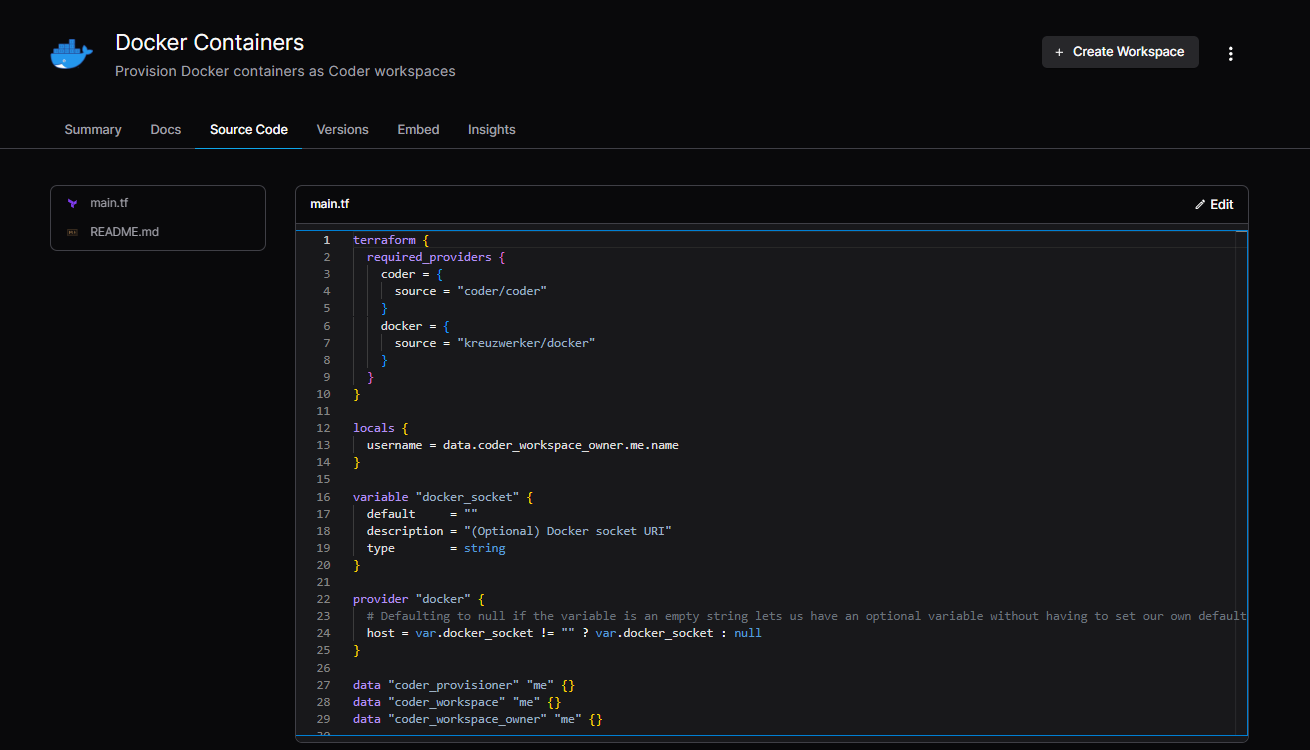Open README.md in the file list
The width and height of the screenshot is (1310, 750).
(158, 232)
